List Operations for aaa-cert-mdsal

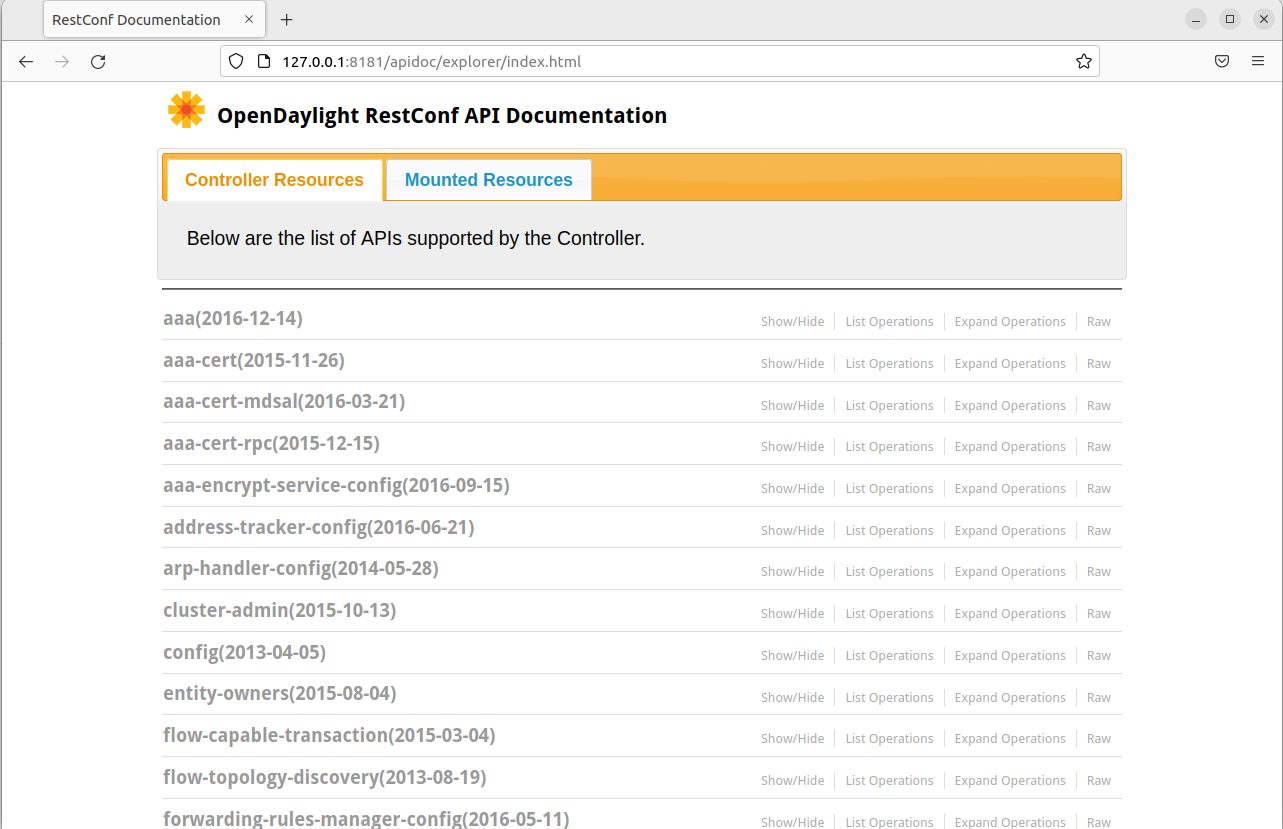click(x=890, y=406)
